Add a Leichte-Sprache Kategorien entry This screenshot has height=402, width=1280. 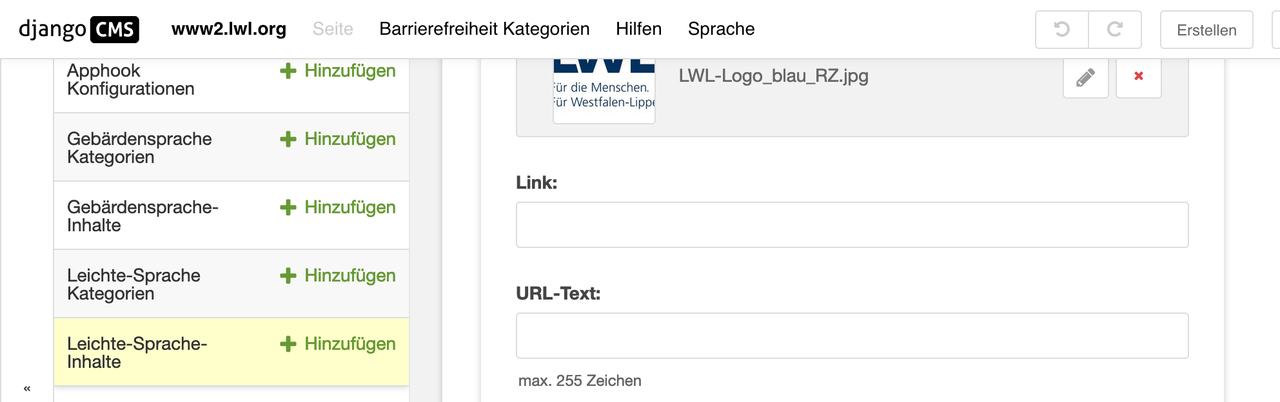338,275
